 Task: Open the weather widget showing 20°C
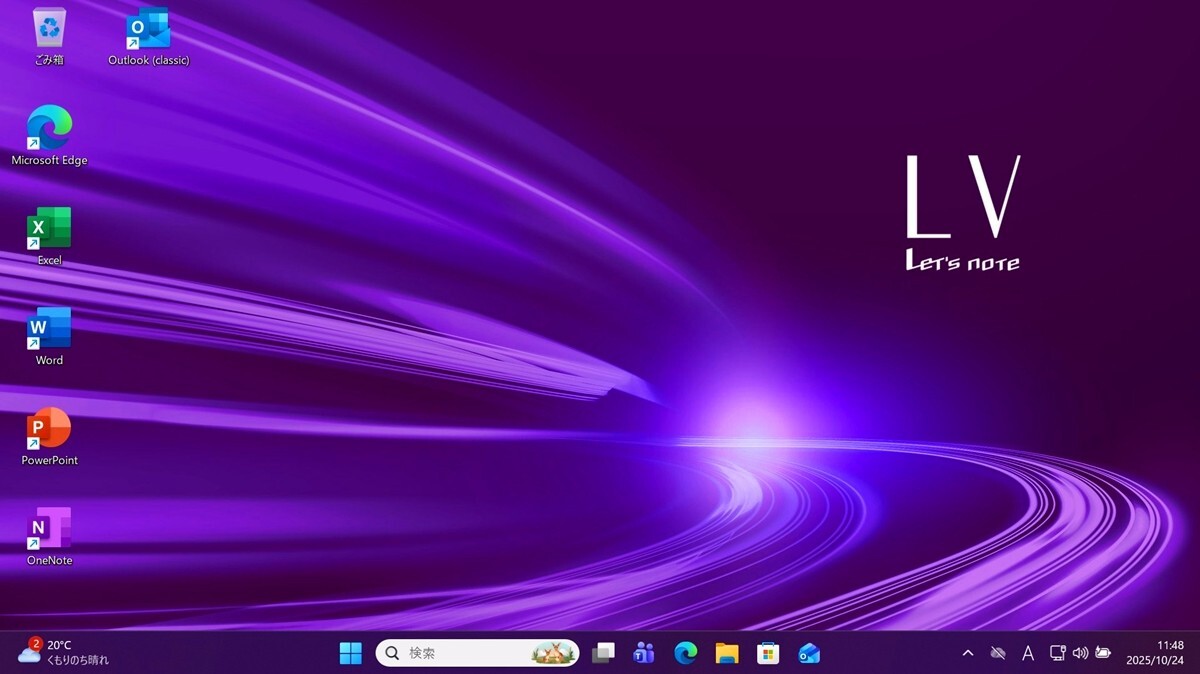(64, 653)
